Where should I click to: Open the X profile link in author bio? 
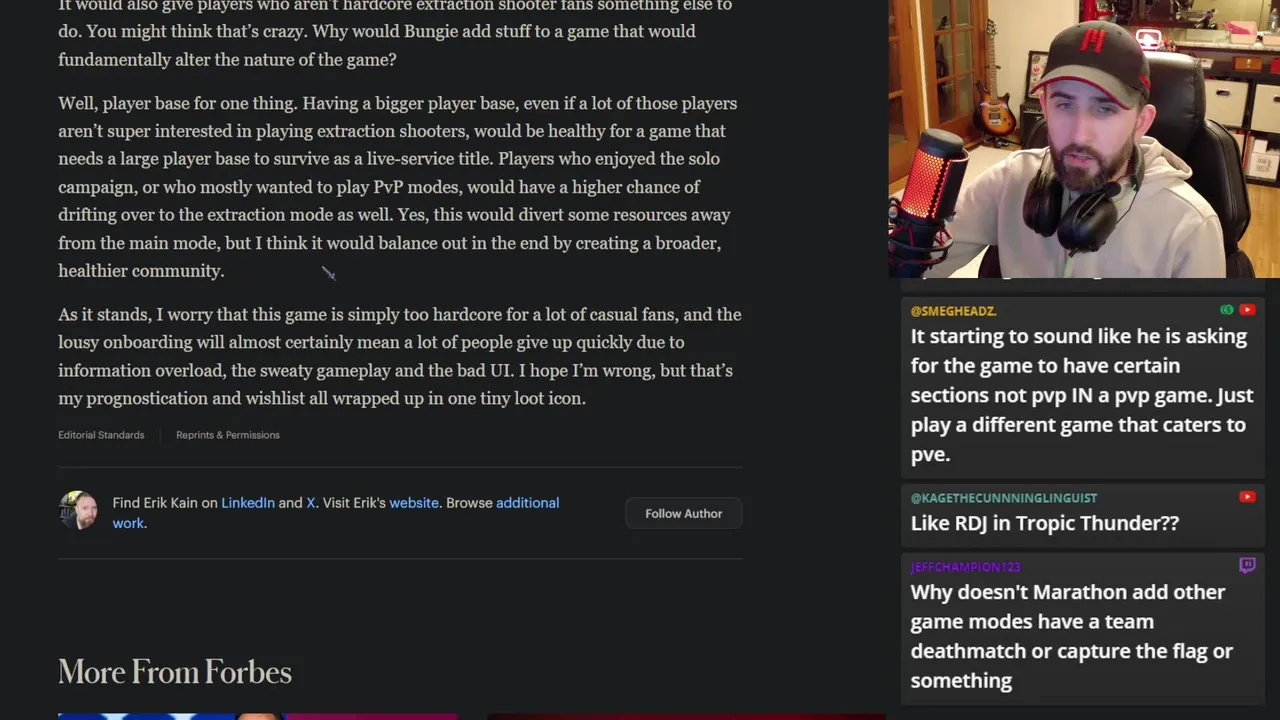pyautogui.click(x=311, y=503)
